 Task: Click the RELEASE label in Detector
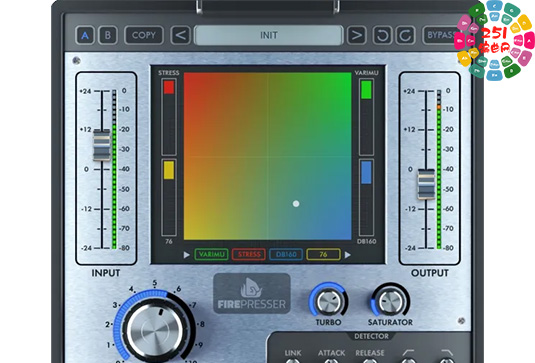click(370, 353)
